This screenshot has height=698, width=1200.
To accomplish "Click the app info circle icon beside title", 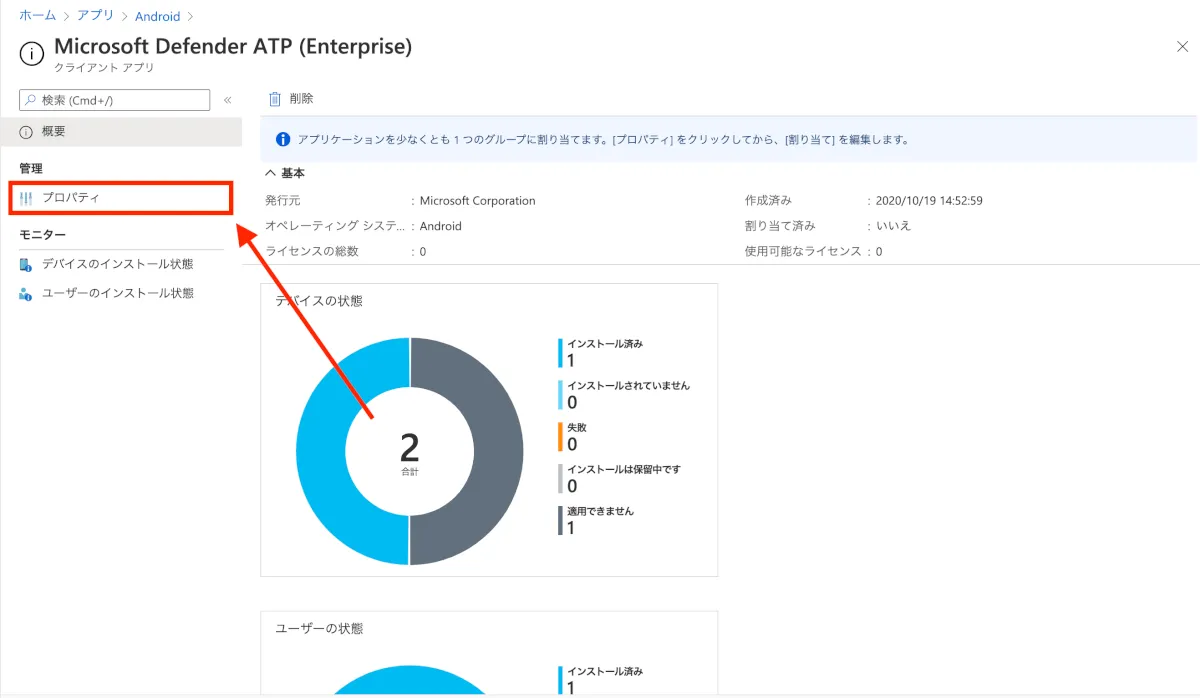I will point(32,53).
